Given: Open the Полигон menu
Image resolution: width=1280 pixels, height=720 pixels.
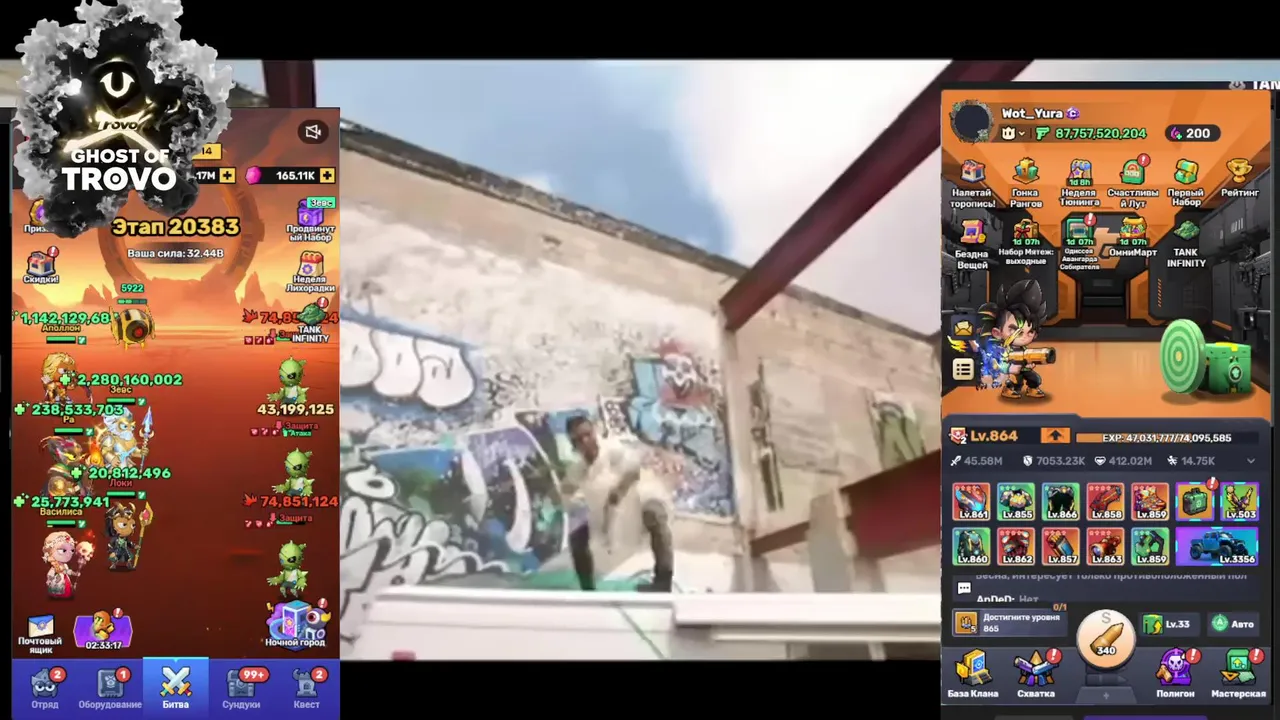Looking at the screenshot, I should pyautogui.click(x=1176, y=675).
